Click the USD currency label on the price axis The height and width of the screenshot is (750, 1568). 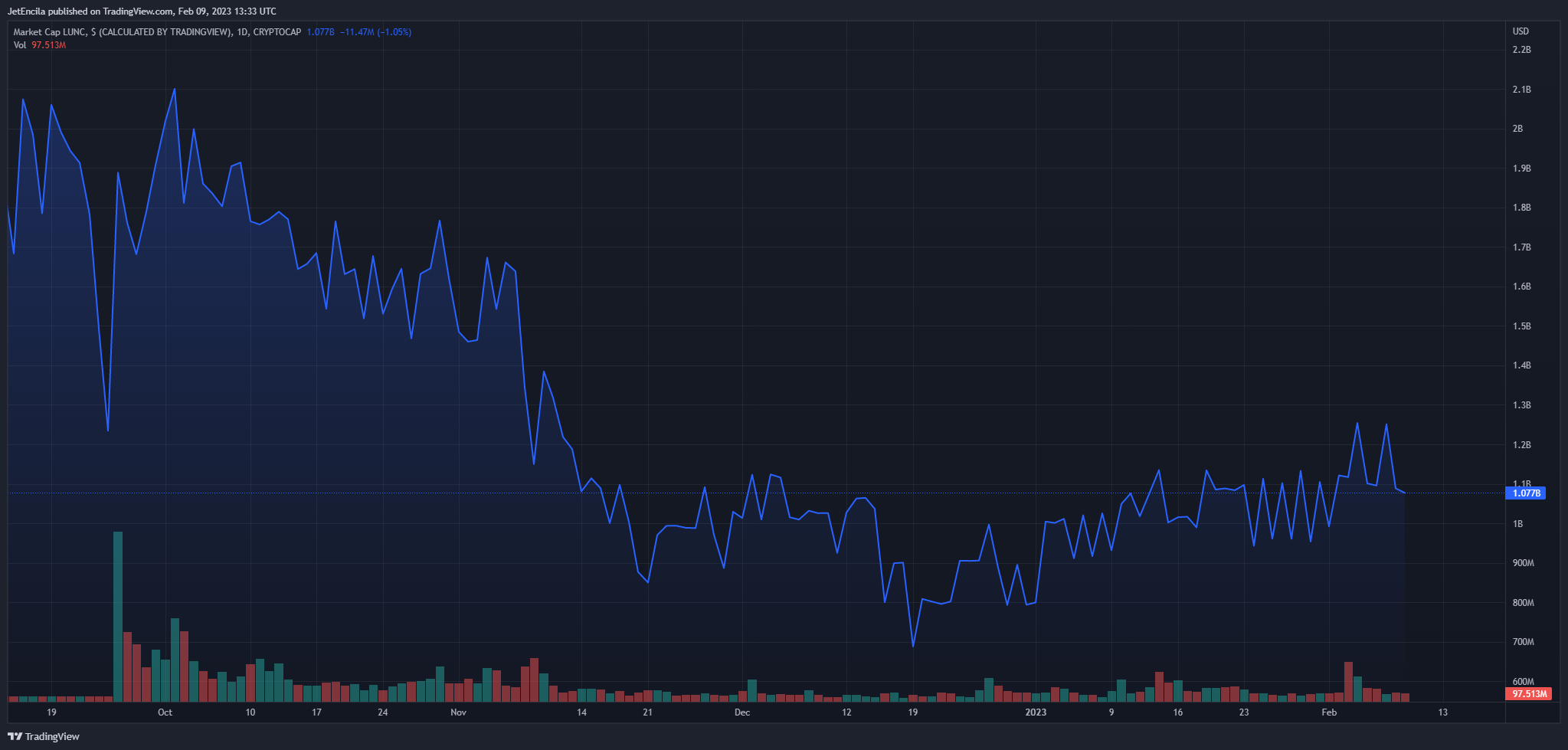coord(1521,31)
